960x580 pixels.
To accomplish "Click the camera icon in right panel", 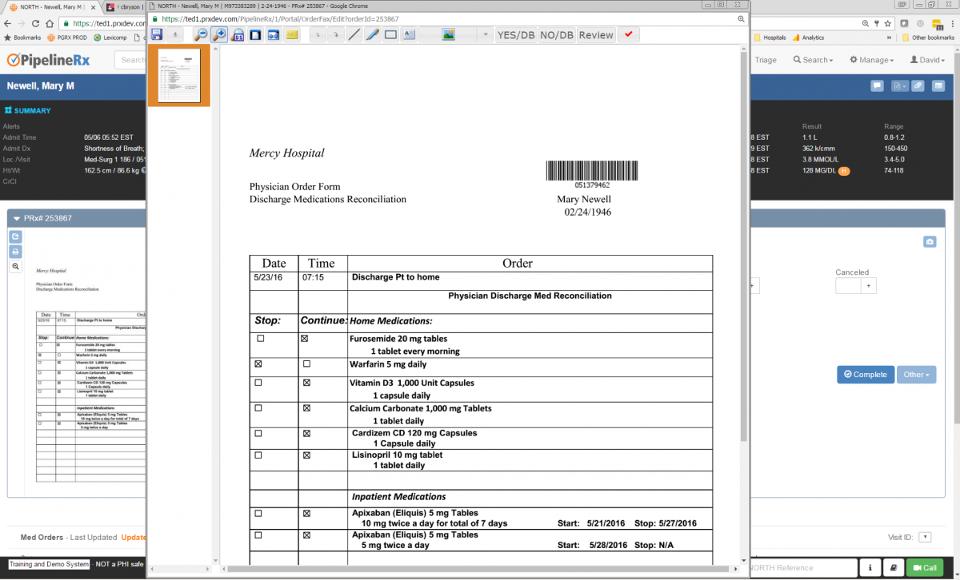I will [x=930, y=242].
